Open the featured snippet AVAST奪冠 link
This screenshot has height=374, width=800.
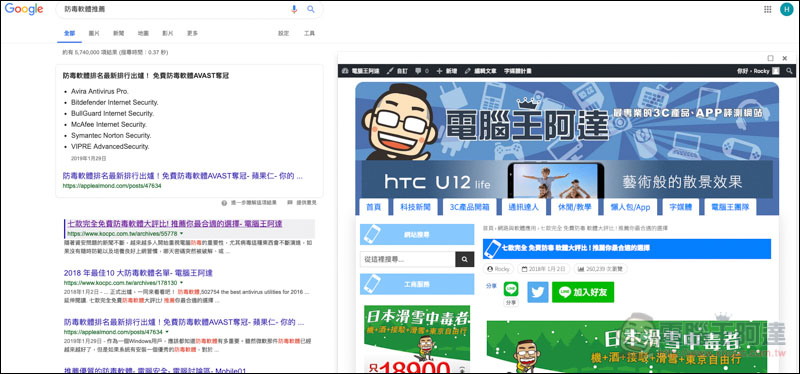click(183, 176)
